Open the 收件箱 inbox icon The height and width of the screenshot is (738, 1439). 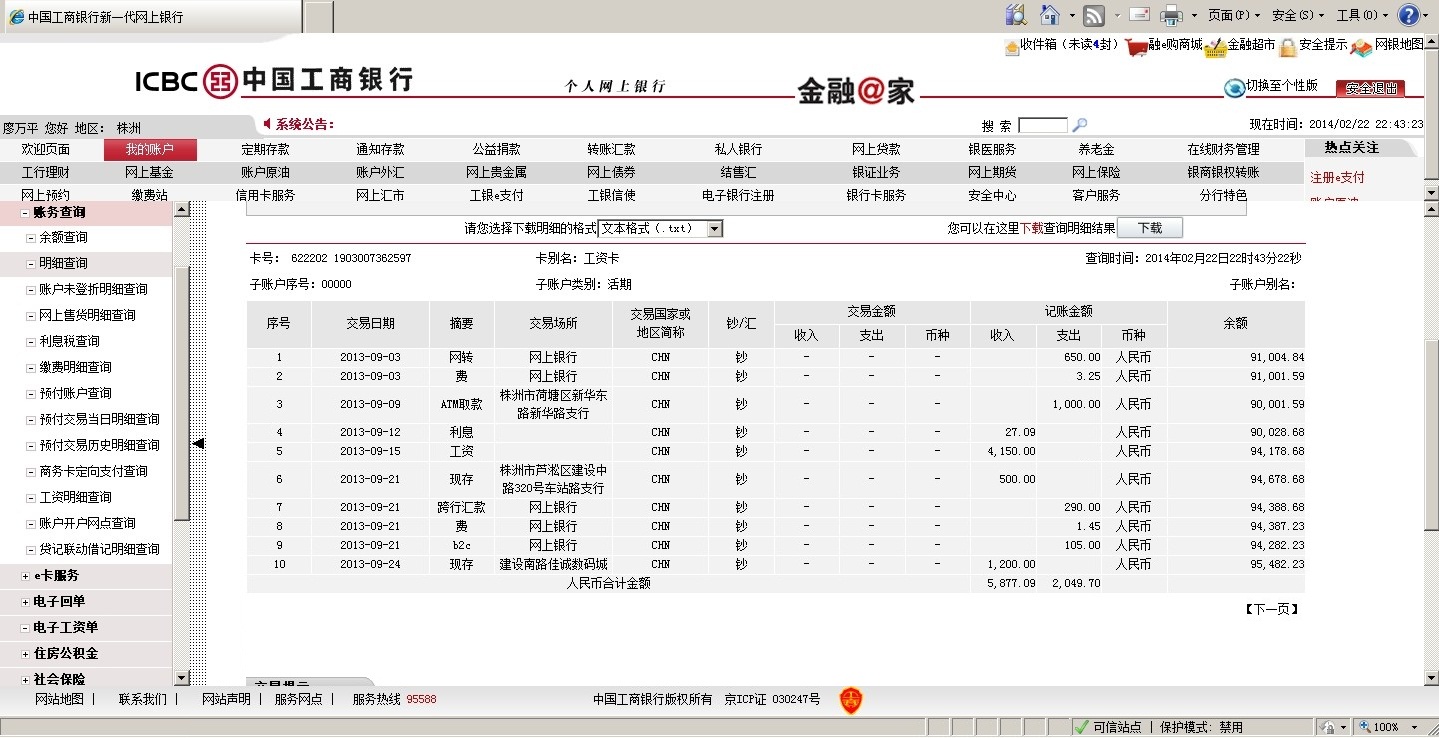1011,46
